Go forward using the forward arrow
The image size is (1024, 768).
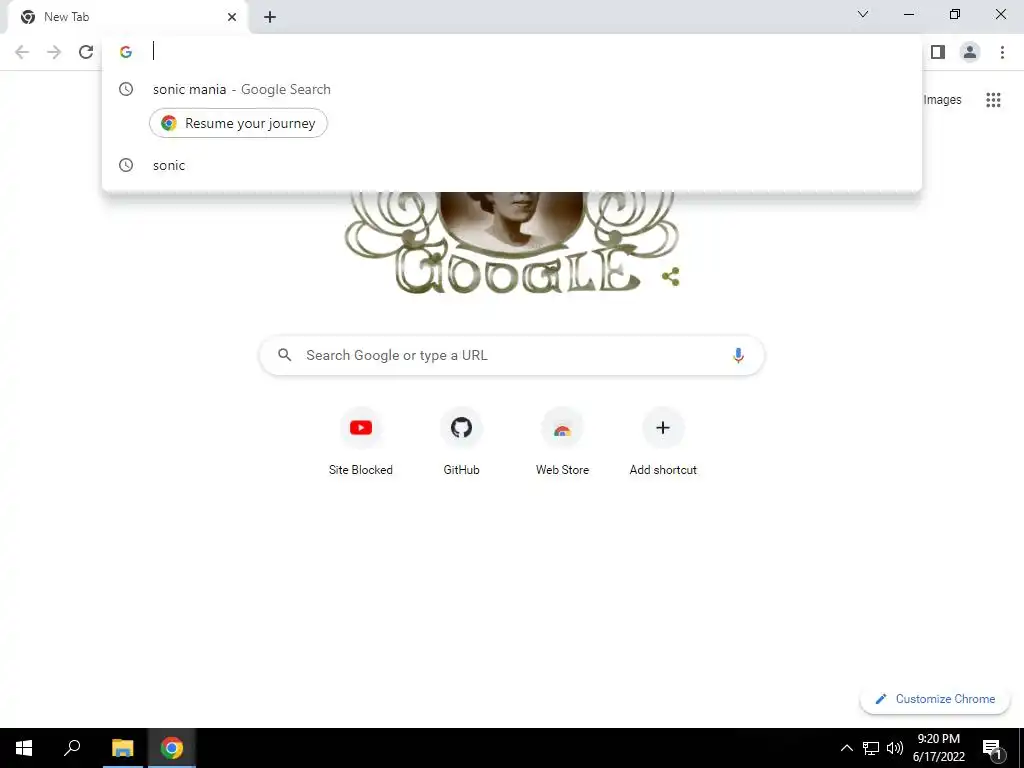[54, 52]
